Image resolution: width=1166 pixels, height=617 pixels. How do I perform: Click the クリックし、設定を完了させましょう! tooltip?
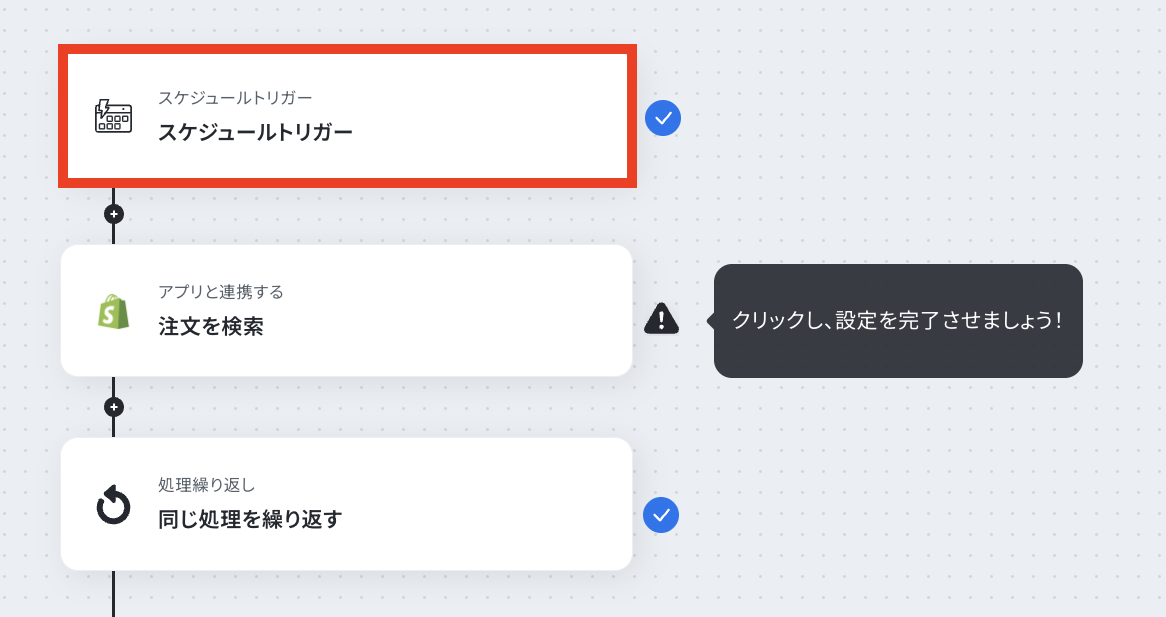click(x=897, y=321)
